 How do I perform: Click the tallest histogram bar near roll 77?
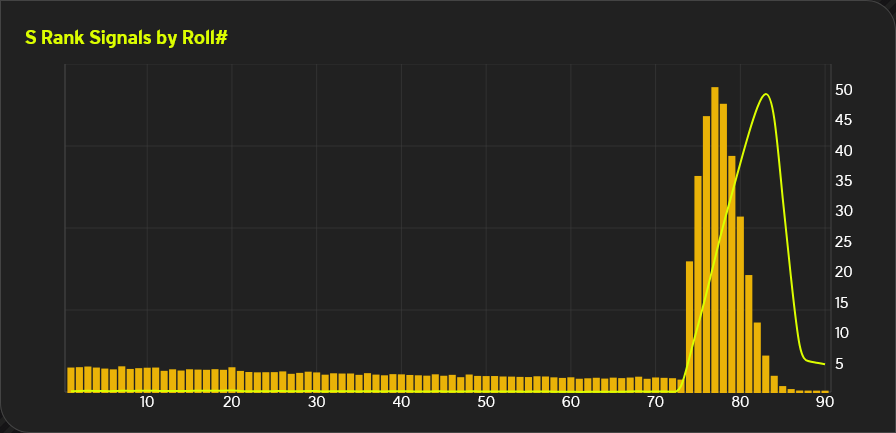pos(715,240)
